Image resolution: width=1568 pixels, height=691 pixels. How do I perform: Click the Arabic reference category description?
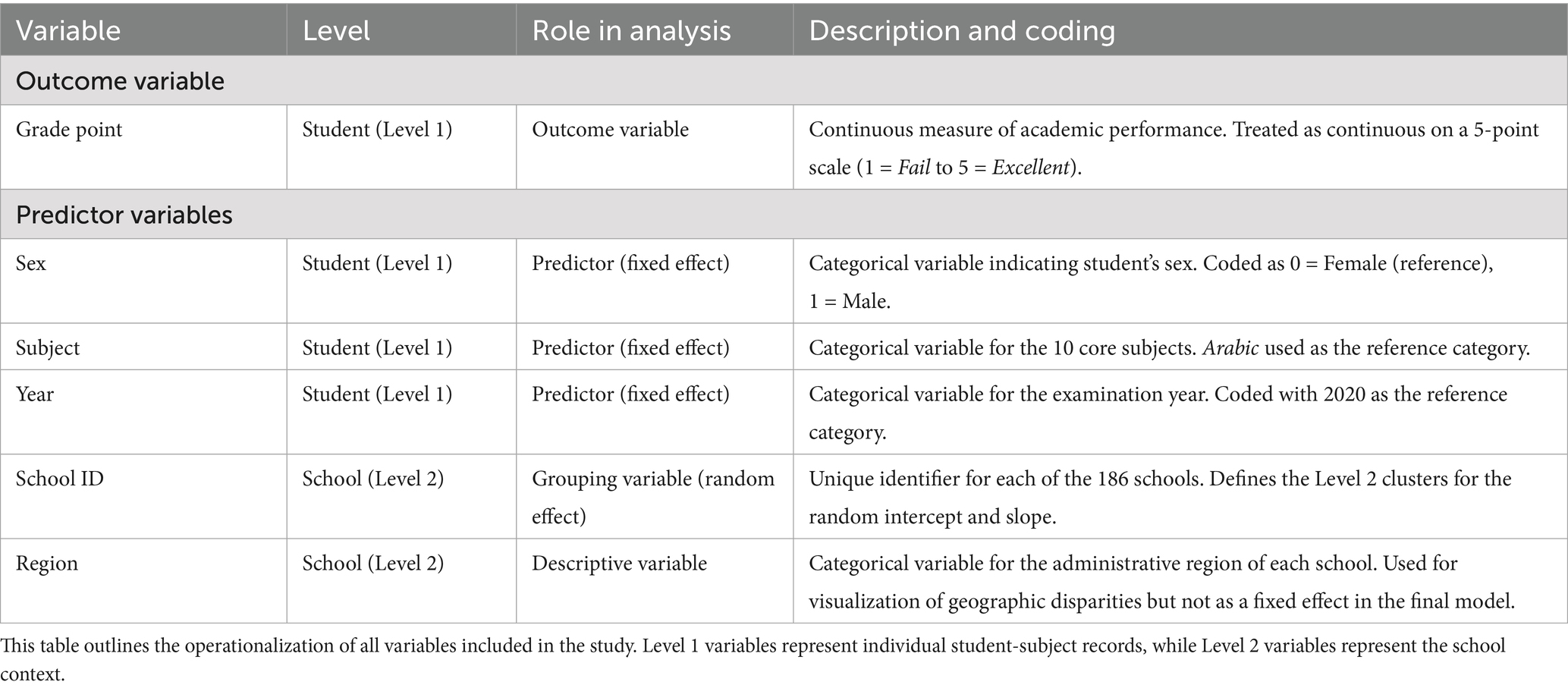coord(1169,347)
